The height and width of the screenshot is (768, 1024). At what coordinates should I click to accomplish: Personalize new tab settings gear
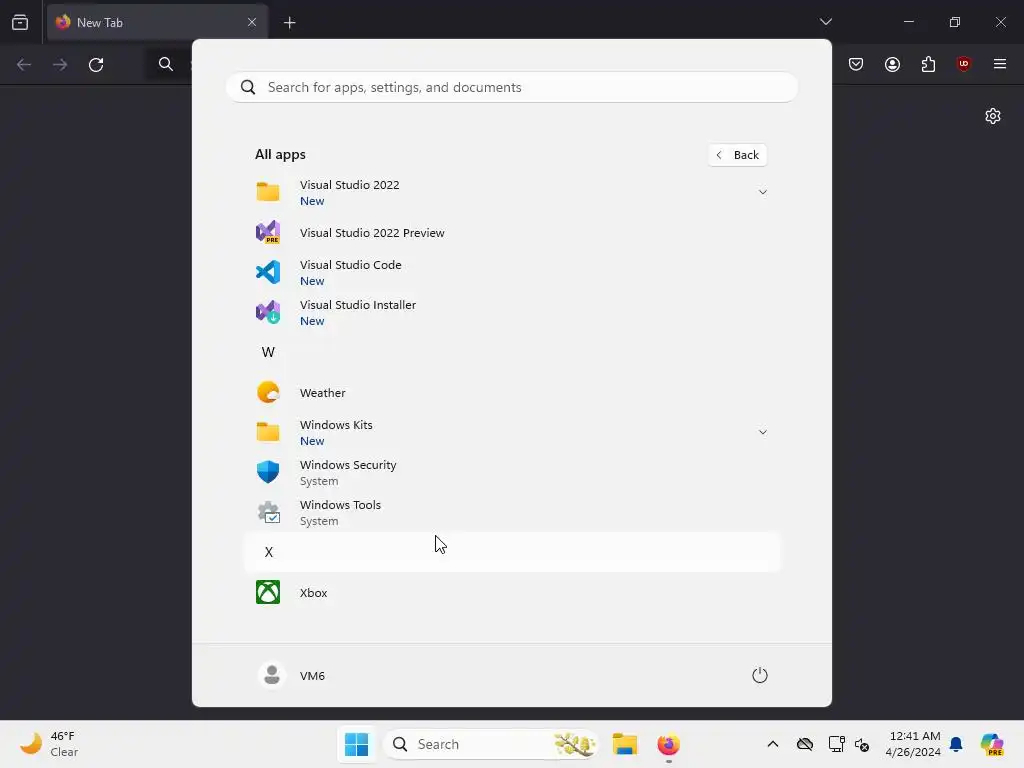tap(993, 116)
